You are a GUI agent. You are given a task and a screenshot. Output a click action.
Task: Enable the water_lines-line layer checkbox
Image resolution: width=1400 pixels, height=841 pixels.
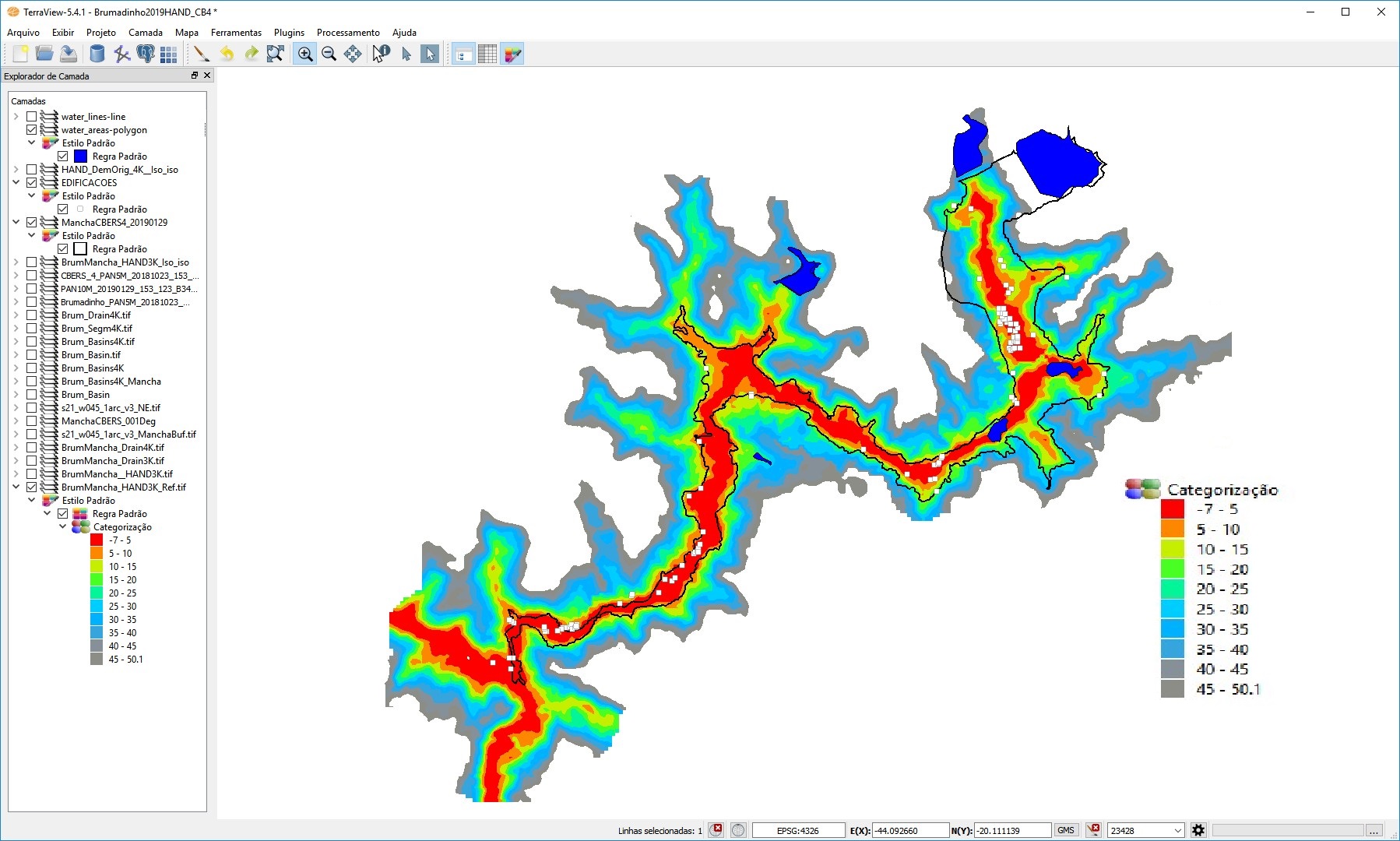point(32,117)
